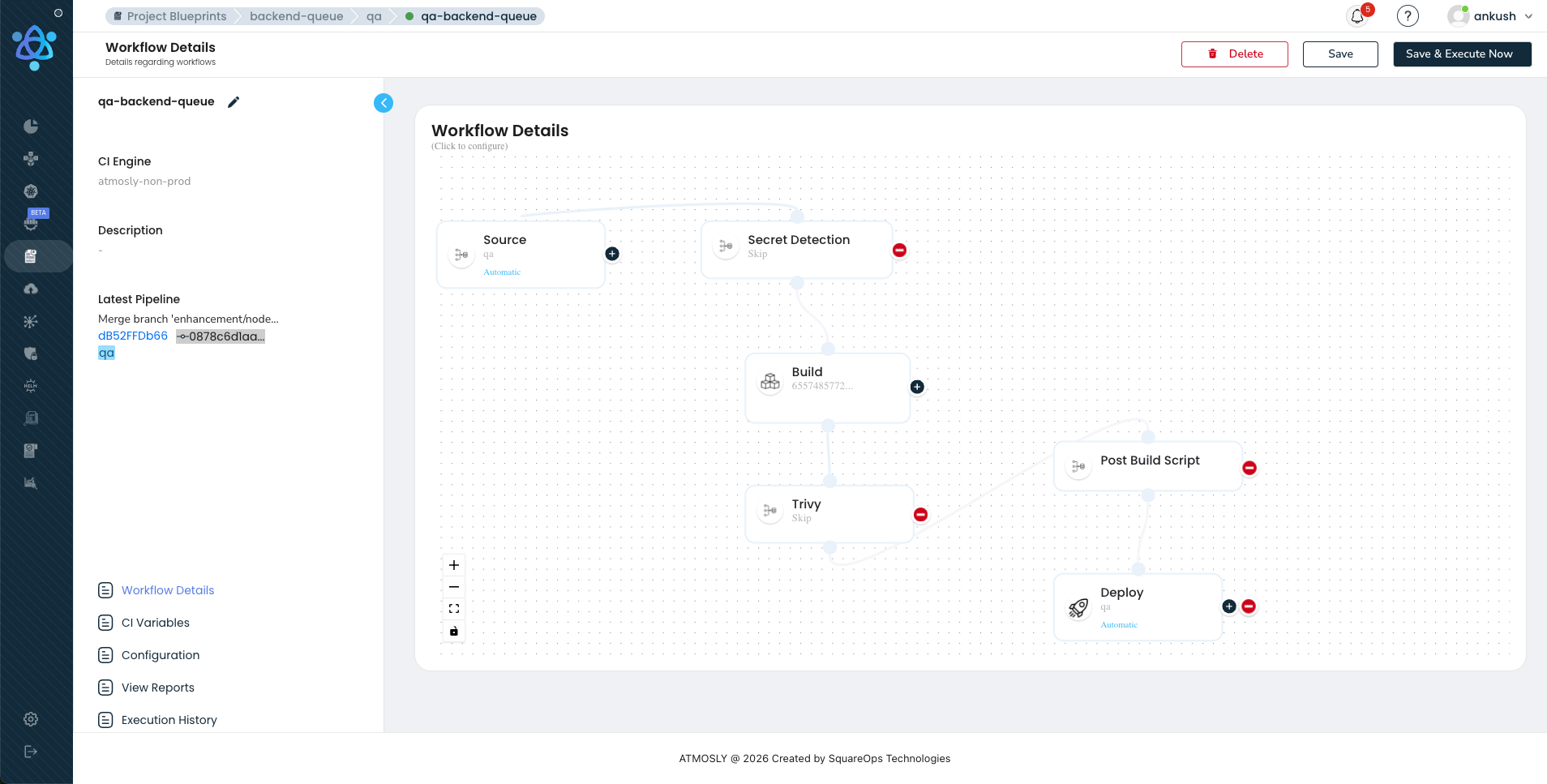
Task: Switch to the CI Variables section
Action: point(155,622)
